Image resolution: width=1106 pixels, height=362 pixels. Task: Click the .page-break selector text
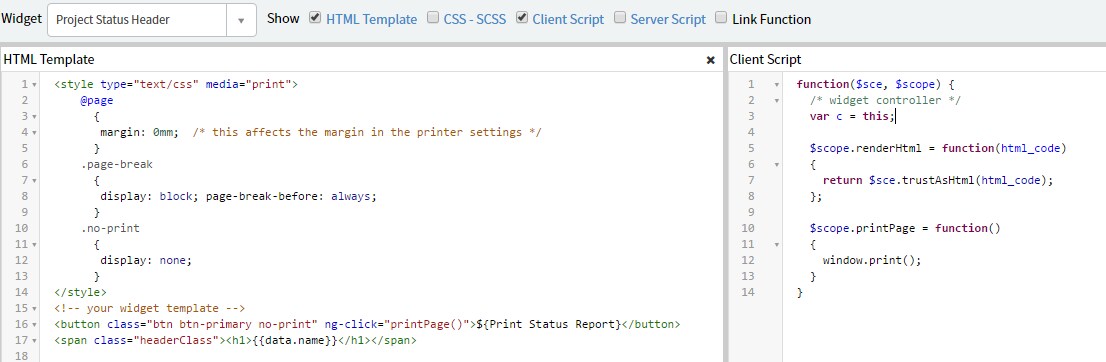(116, 164)
